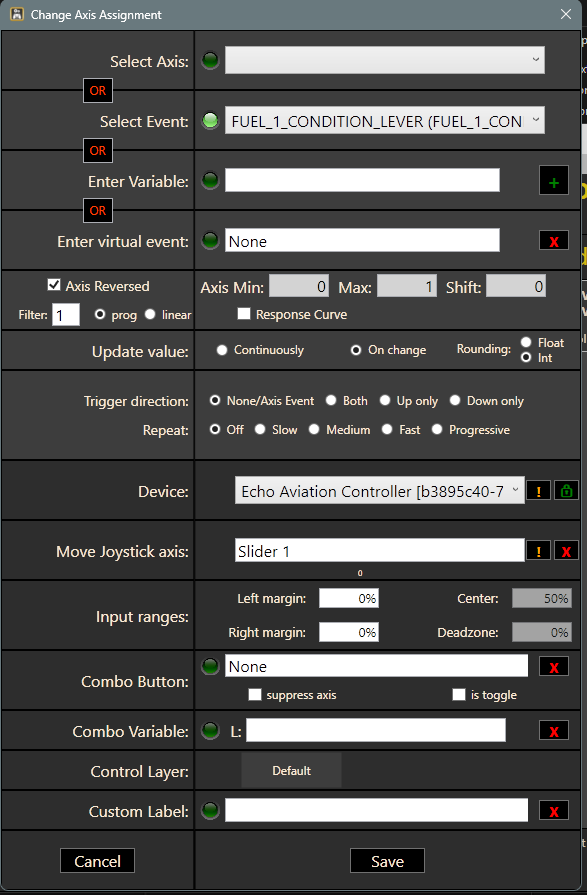Screen dimensions: 587x895
Task: Click the Combo Button LED indicator
Action: (x=210, y=666)
